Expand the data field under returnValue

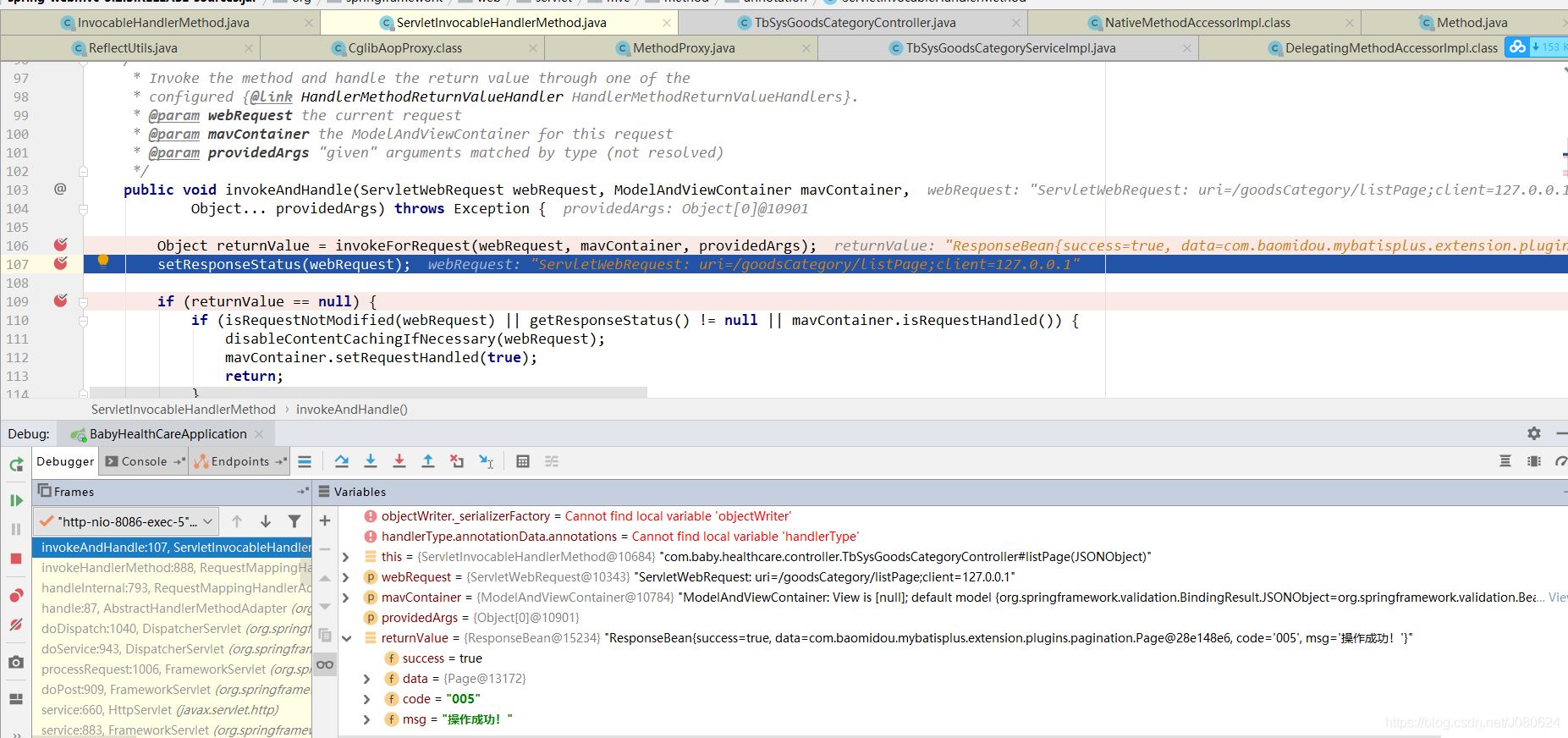[x=366, y=679]
